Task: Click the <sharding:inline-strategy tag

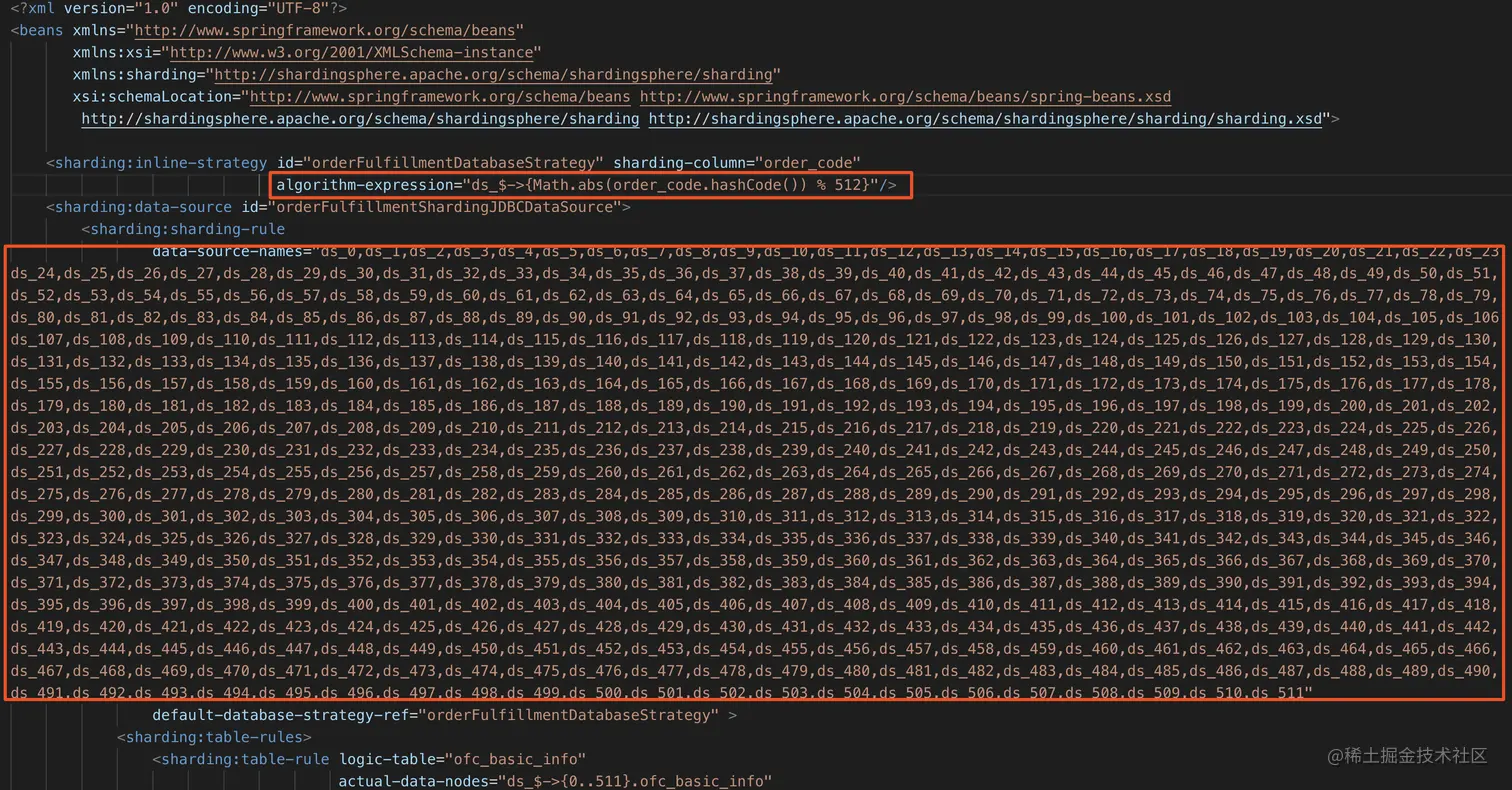Action: click(157, 163)
